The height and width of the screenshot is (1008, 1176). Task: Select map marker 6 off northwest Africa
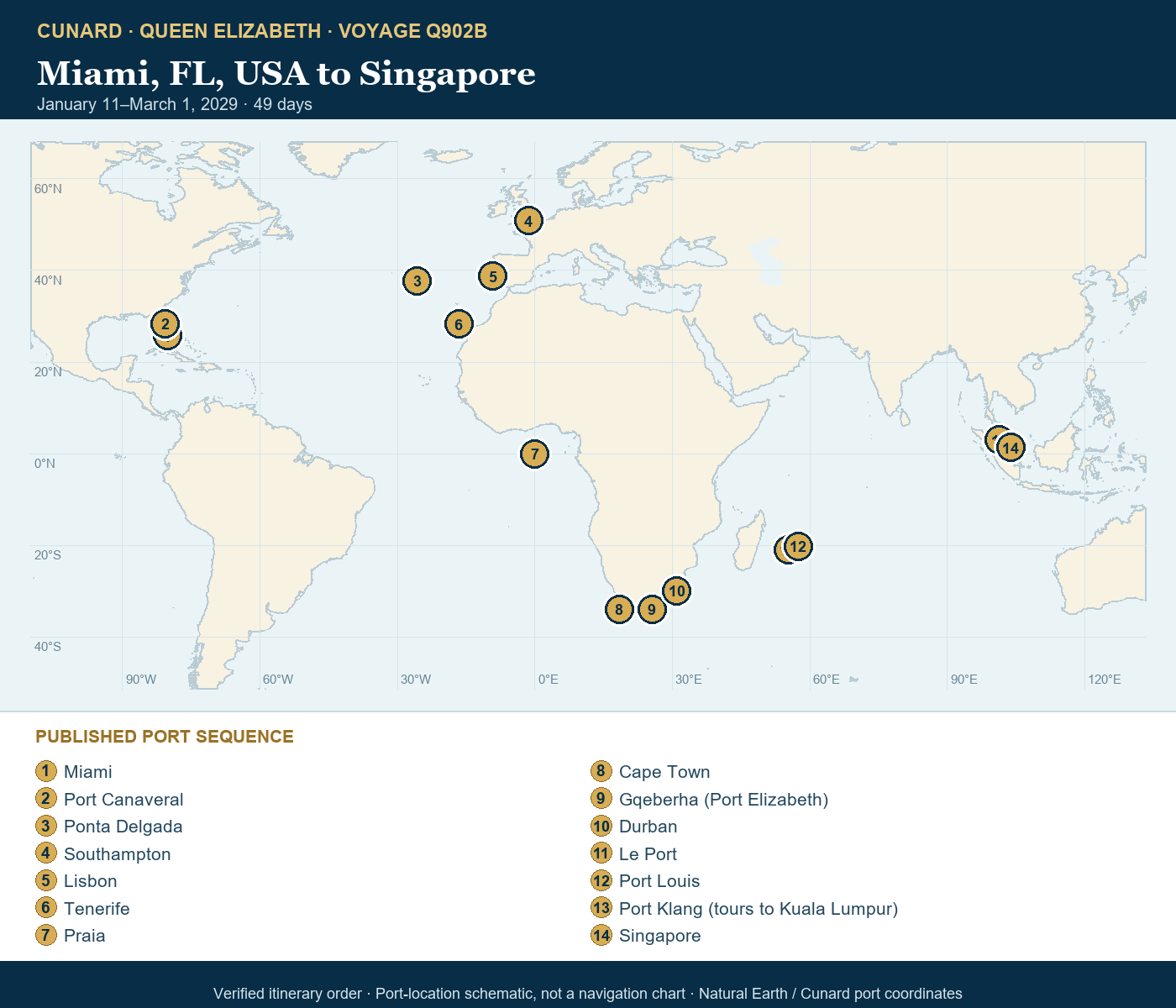458,324
